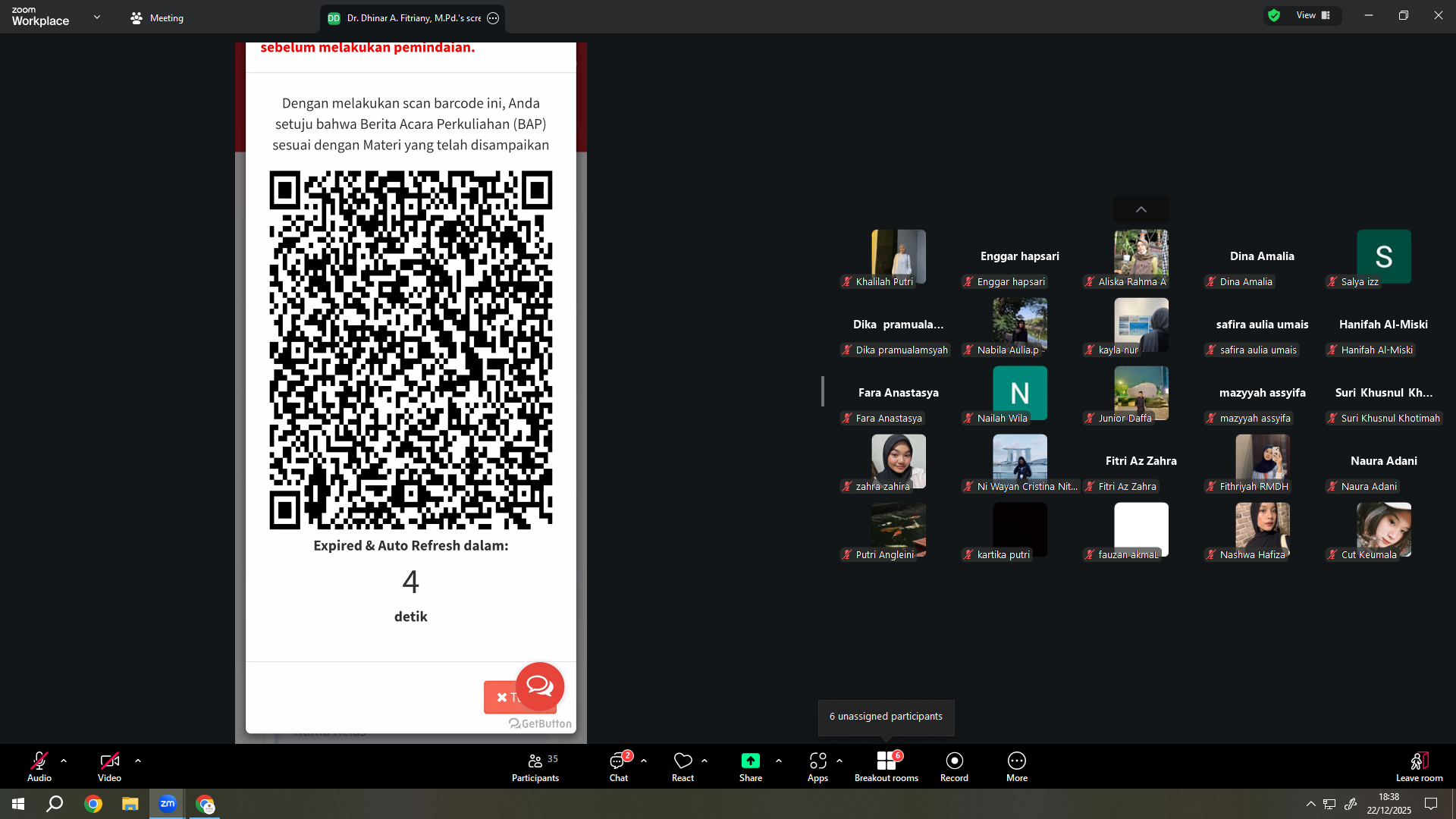Start camera with the Video button
The image size is (1456, 819).
click(x=109, y=766)
